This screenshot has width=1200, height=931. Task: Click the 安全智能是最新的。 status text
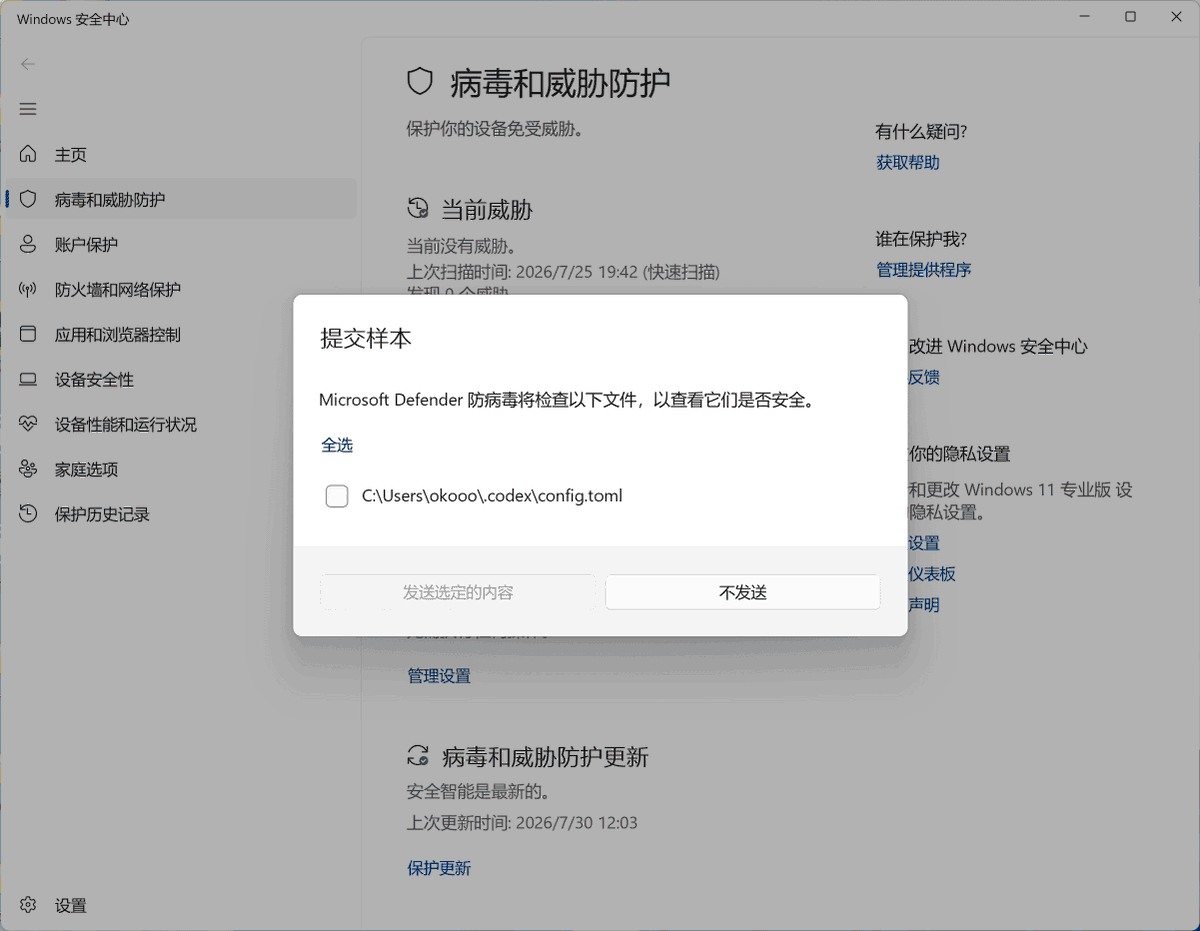coord(479,792)
